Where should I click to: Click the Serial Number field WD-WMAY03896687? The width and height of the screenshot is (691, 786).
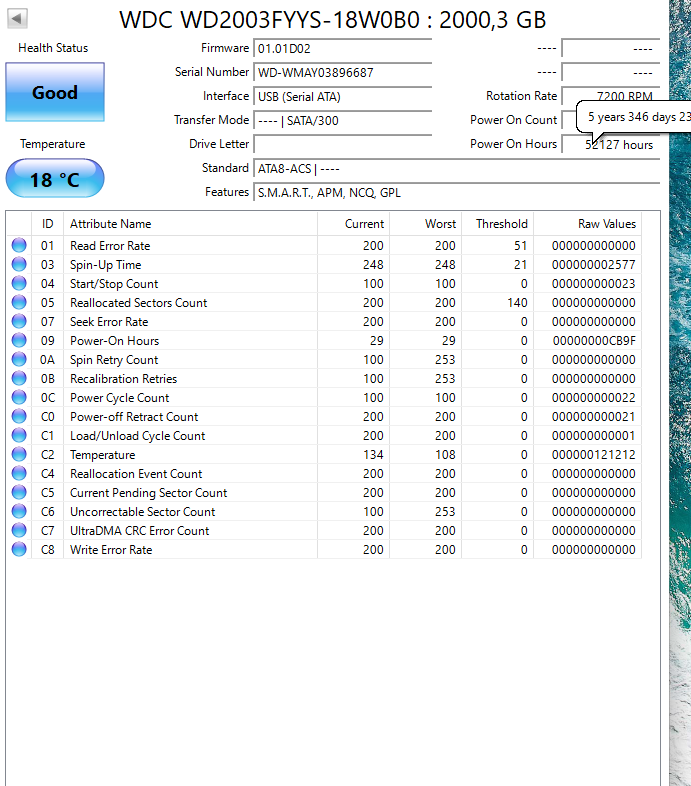pyautogui.click(x=342, y=73)
